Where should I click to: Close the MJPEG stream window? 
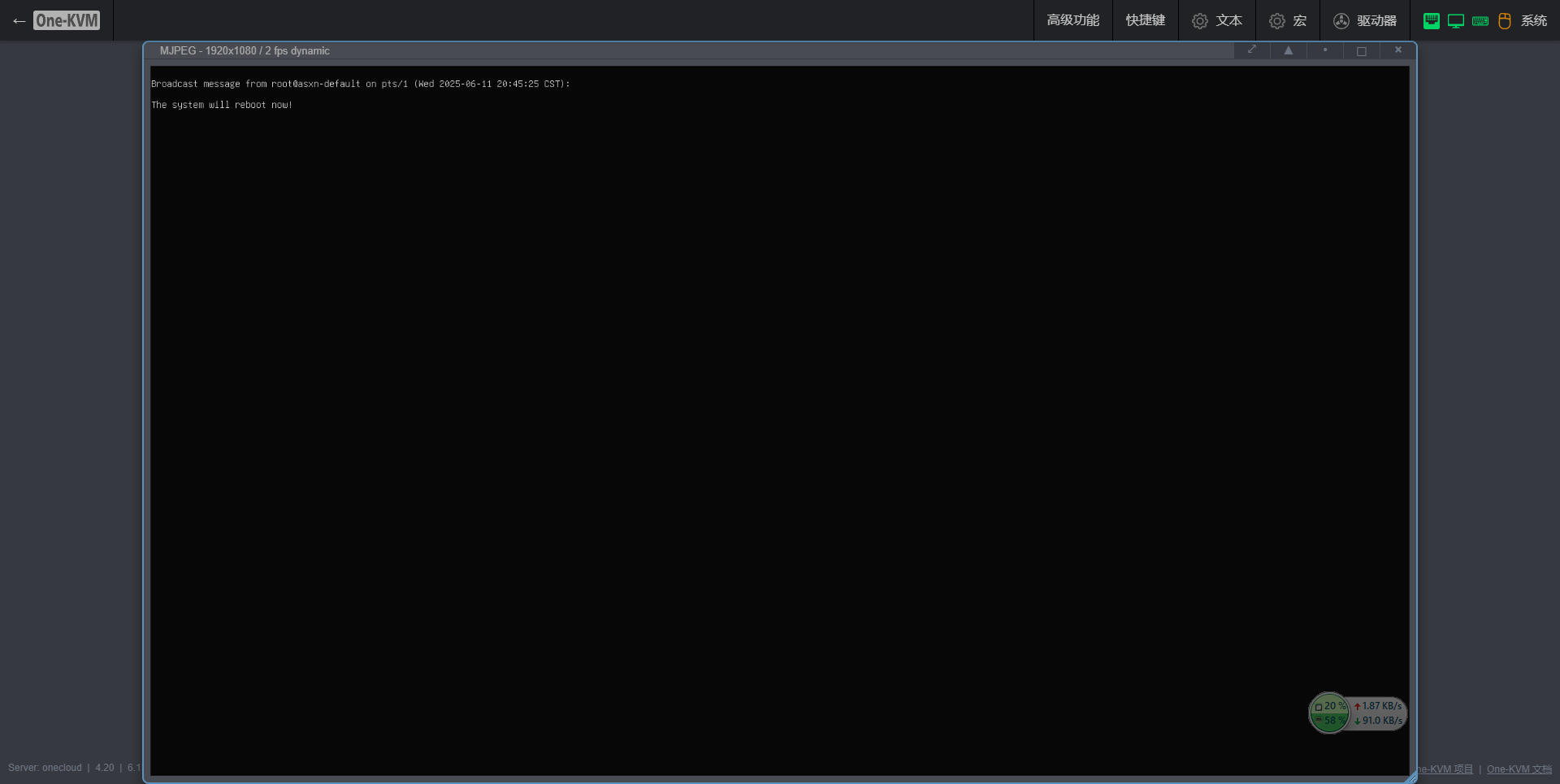point(1398,50)
